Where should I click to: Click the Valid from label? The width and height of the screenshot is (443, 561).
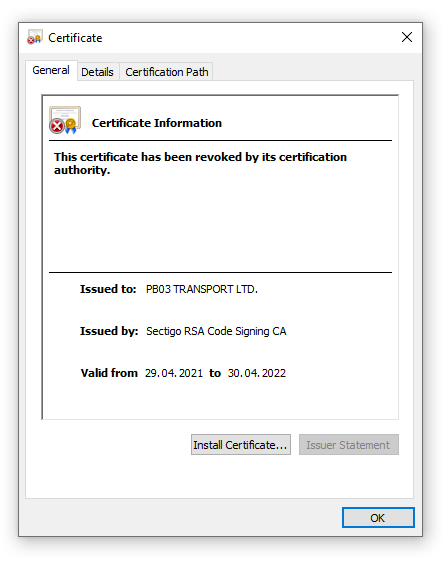click(x=109, y=373)
